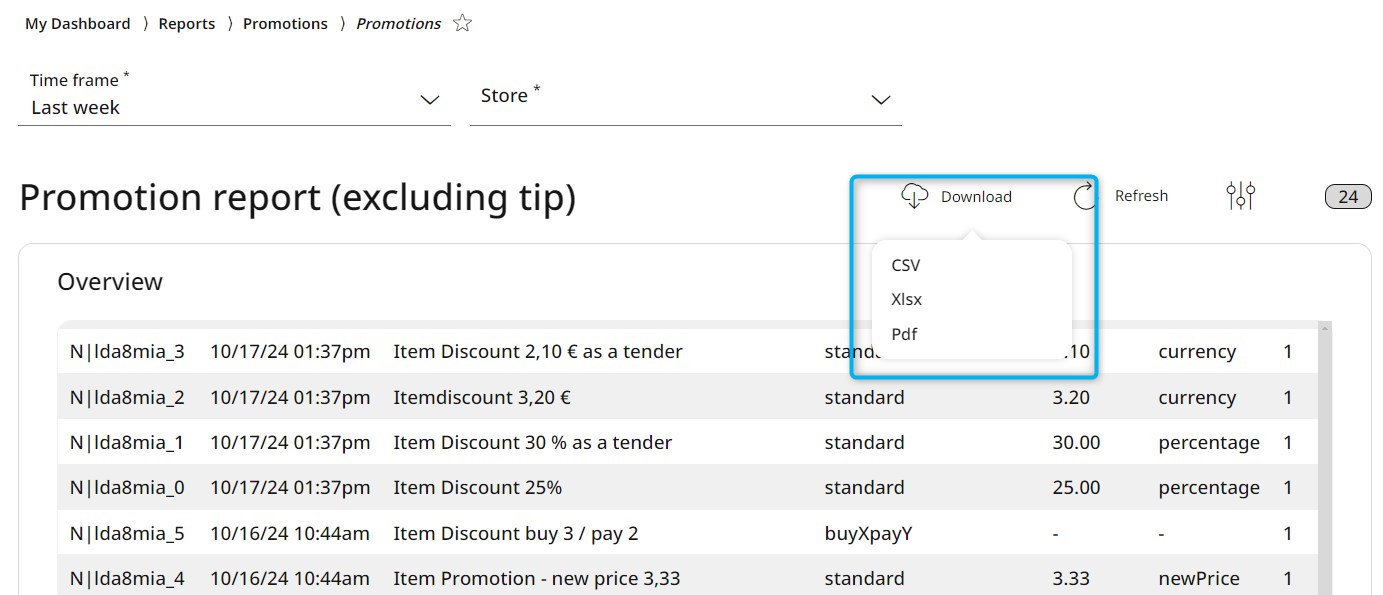Click 'Item Discount 30 % as a tender'
The width and height of the screenshot is (1383, 595).
tap(533, 442)
